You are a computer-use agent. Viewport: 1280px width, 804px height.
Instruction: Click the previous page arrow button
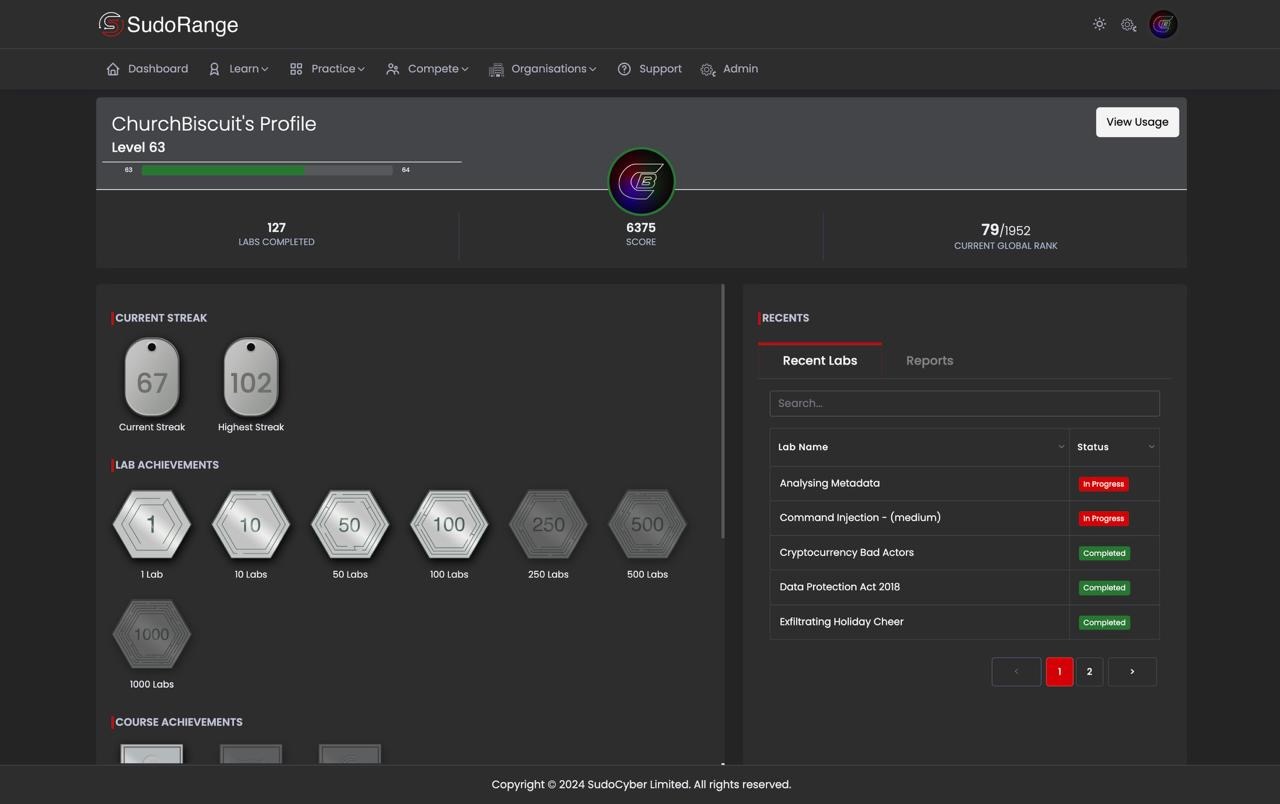pyautogui.click(x=1016, y=672)
